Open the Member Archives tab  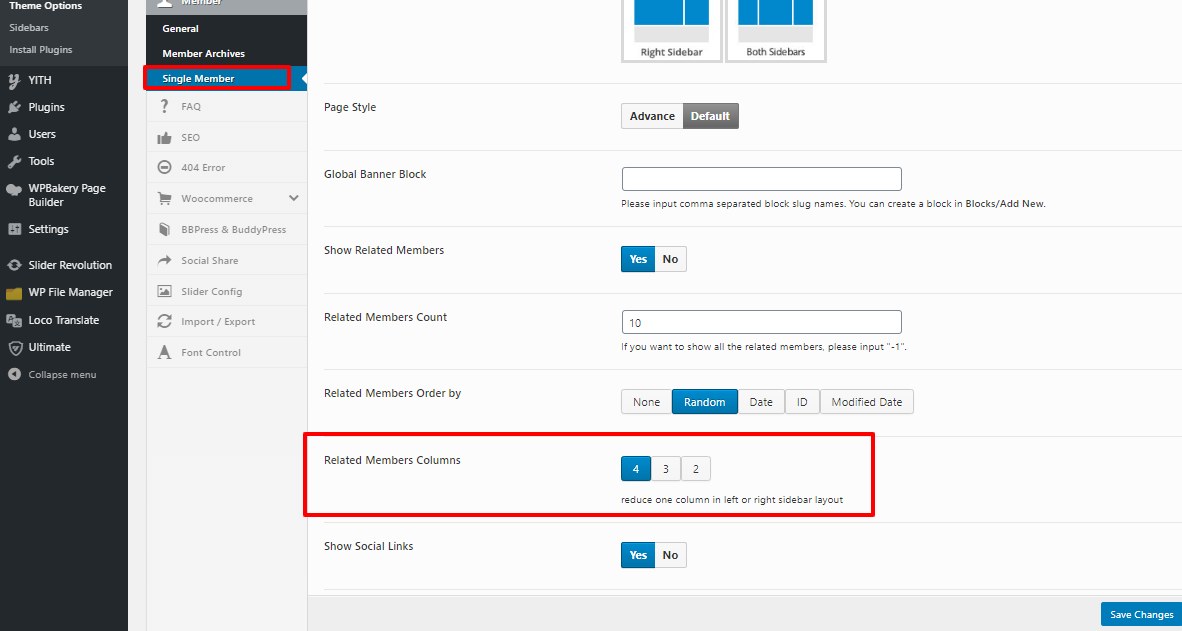227,54
